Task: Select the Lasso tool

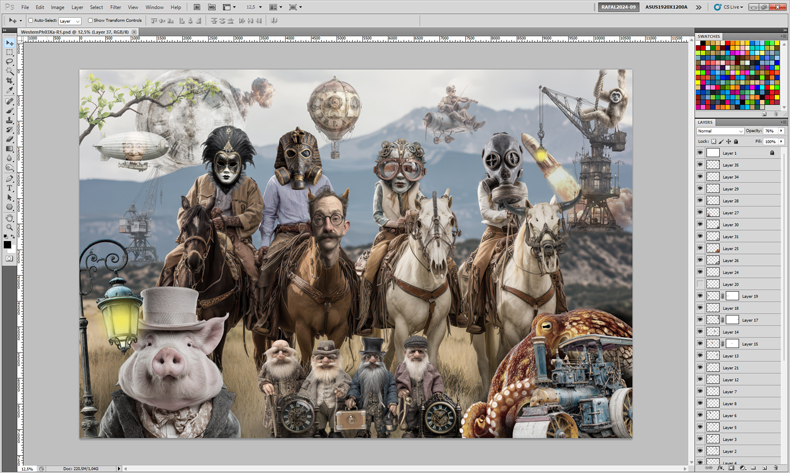Action: (9, 61)
